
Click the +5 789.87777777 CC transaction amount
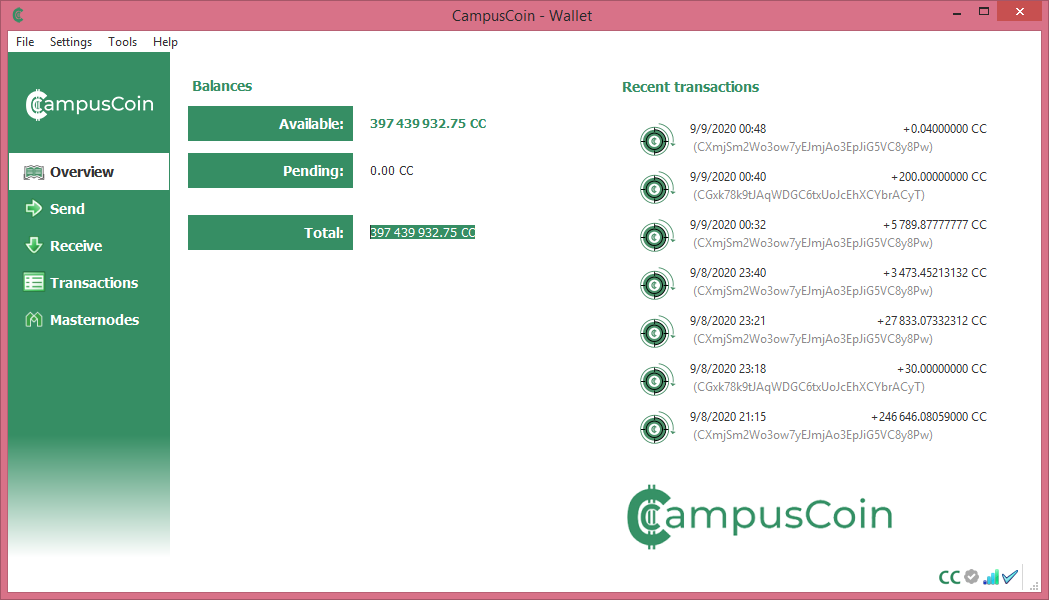click(x=935, y=225)
